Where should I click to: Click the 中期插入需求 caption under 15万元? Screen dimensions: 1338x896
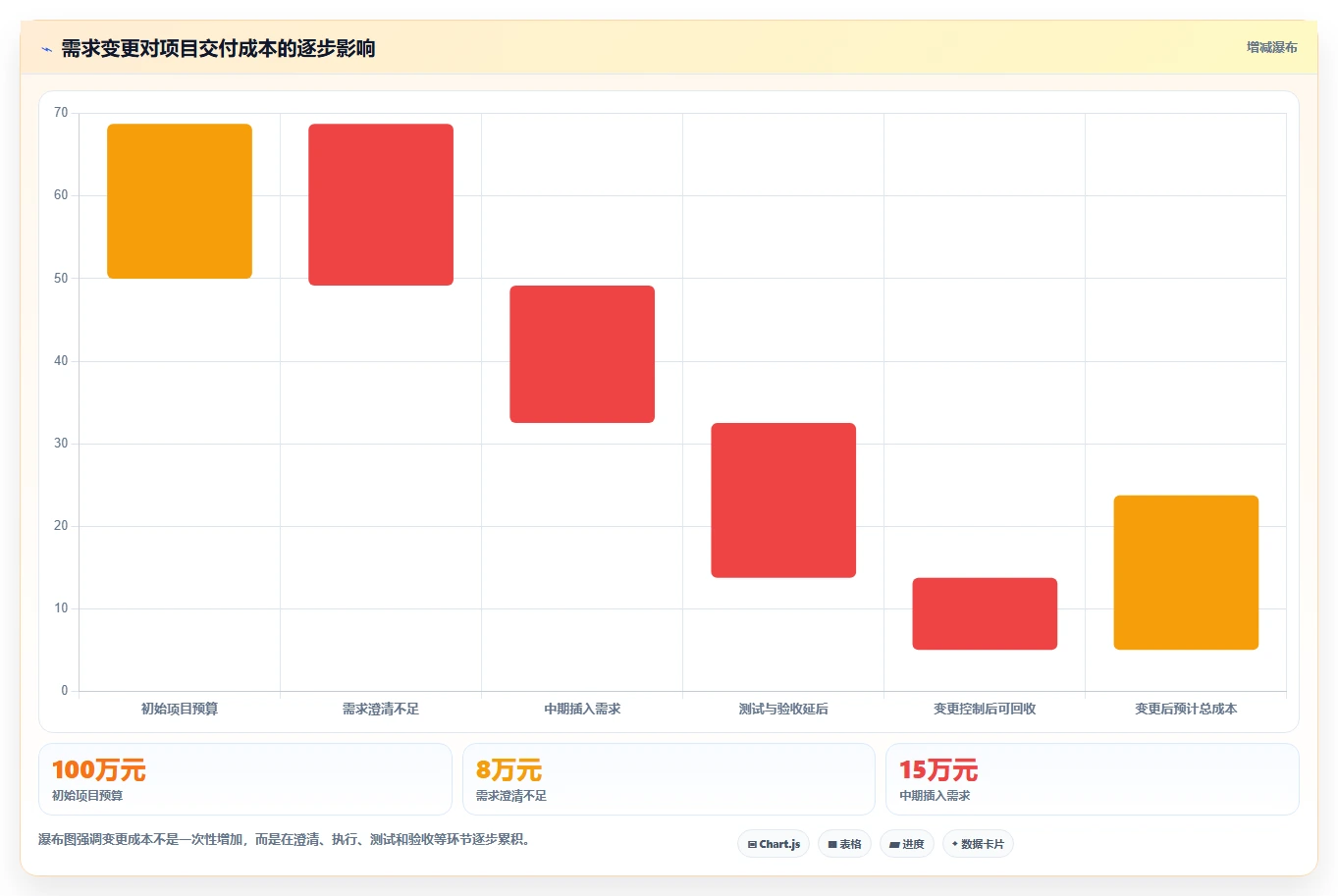(x=935, y=796)
